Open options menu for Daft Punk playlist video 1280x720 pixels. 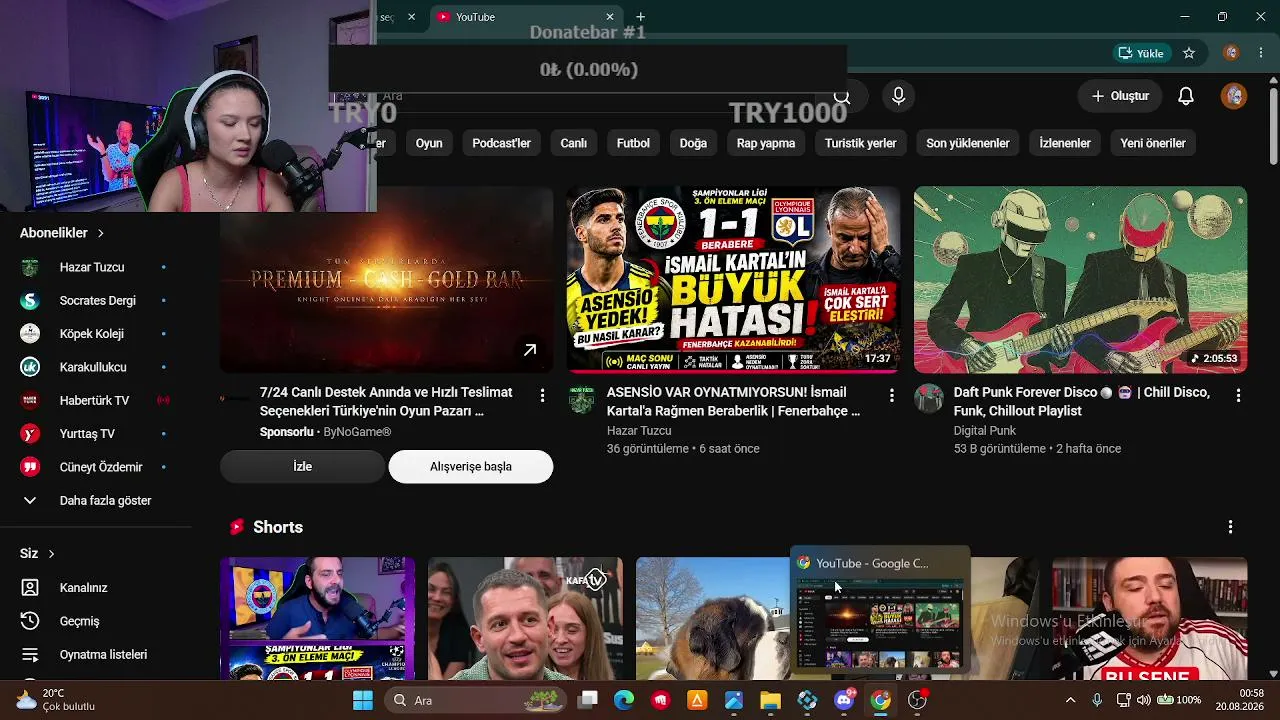click(x=1238, y=396)
